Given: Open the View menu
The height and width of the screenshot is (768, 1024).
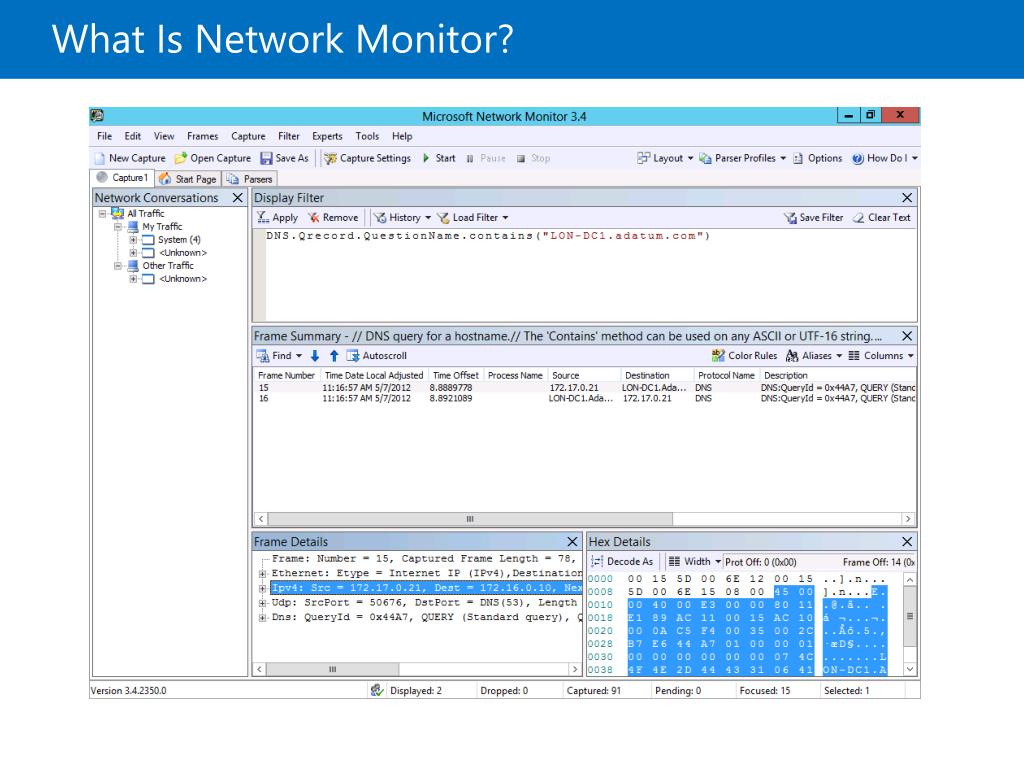Looking at the screenshot, I should click(164, 136).
